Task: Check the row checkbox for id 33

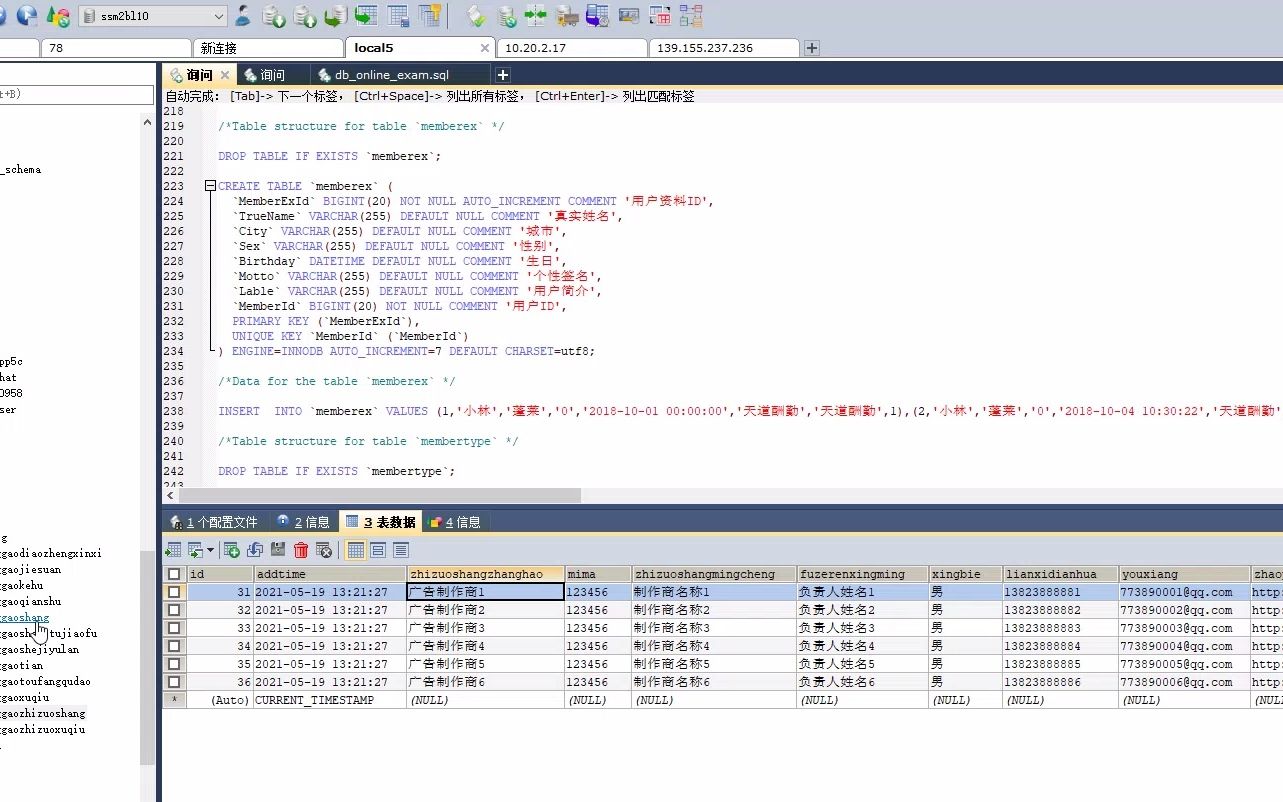Action: [x=174, y=628]
